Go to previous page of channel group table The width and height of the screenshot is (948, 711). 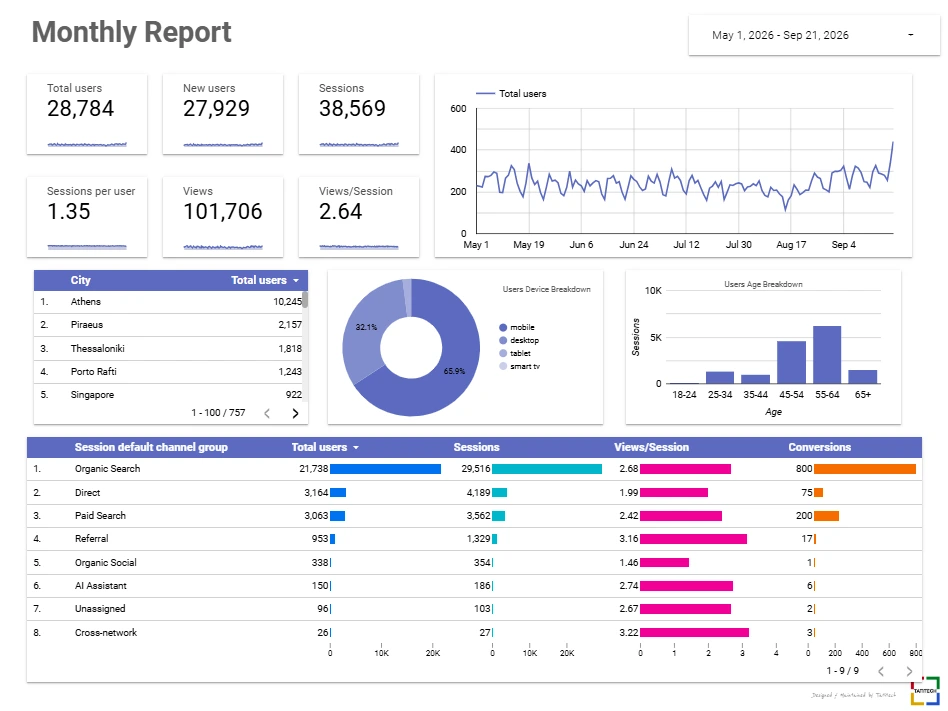[881, 671]
